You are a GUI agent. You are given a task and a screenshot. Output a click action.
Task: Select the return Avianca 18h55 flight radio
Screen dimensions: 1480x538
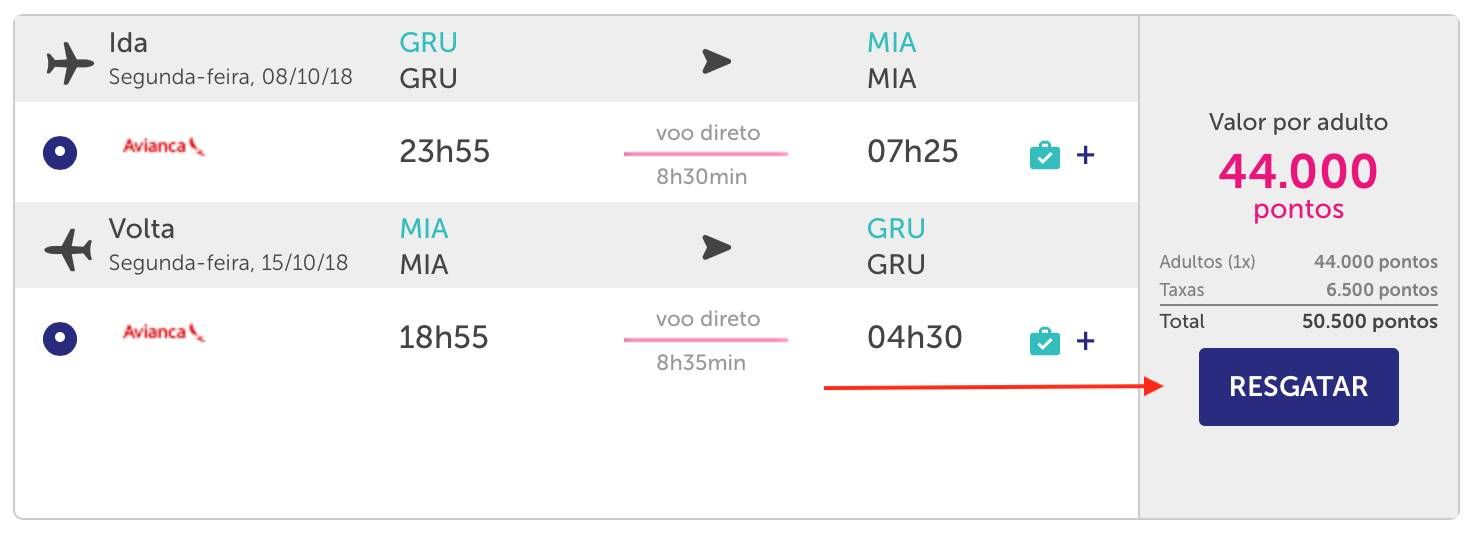60,339
